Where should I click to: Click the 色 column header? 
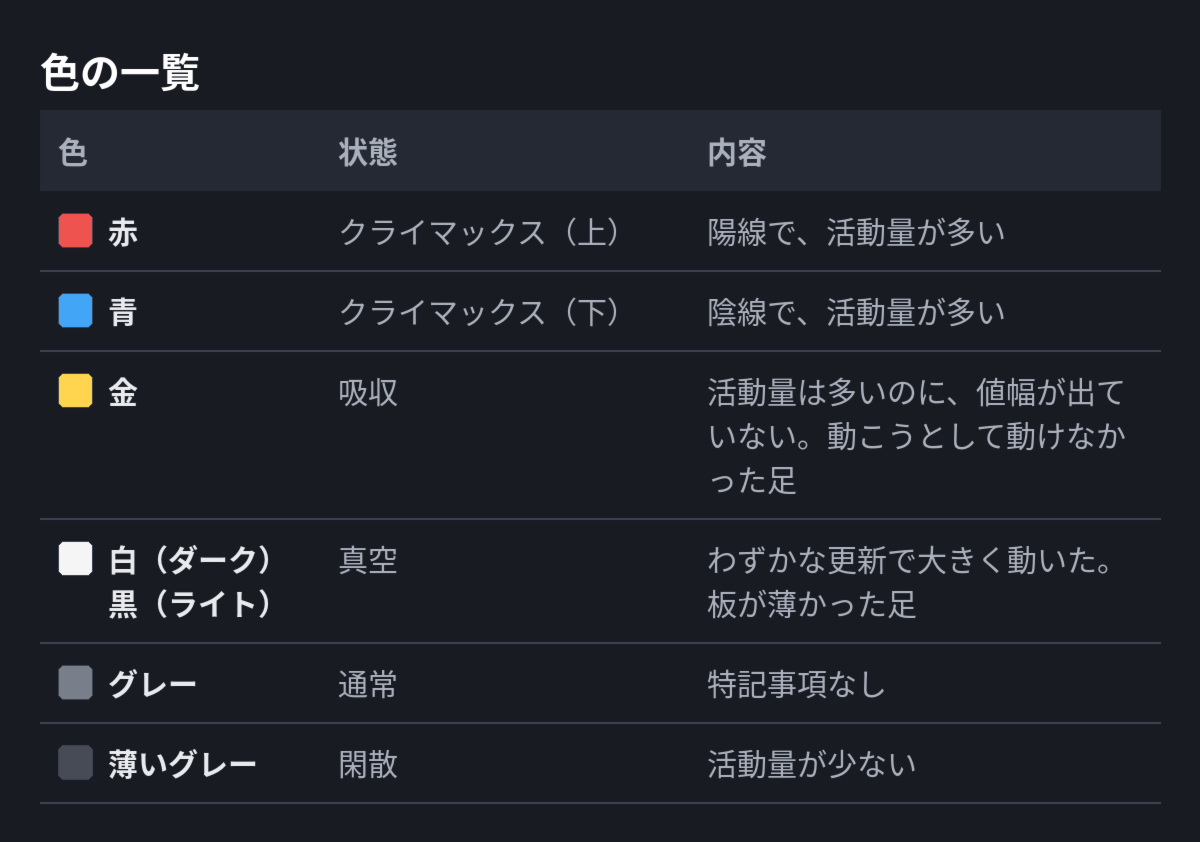coord(73,152)
